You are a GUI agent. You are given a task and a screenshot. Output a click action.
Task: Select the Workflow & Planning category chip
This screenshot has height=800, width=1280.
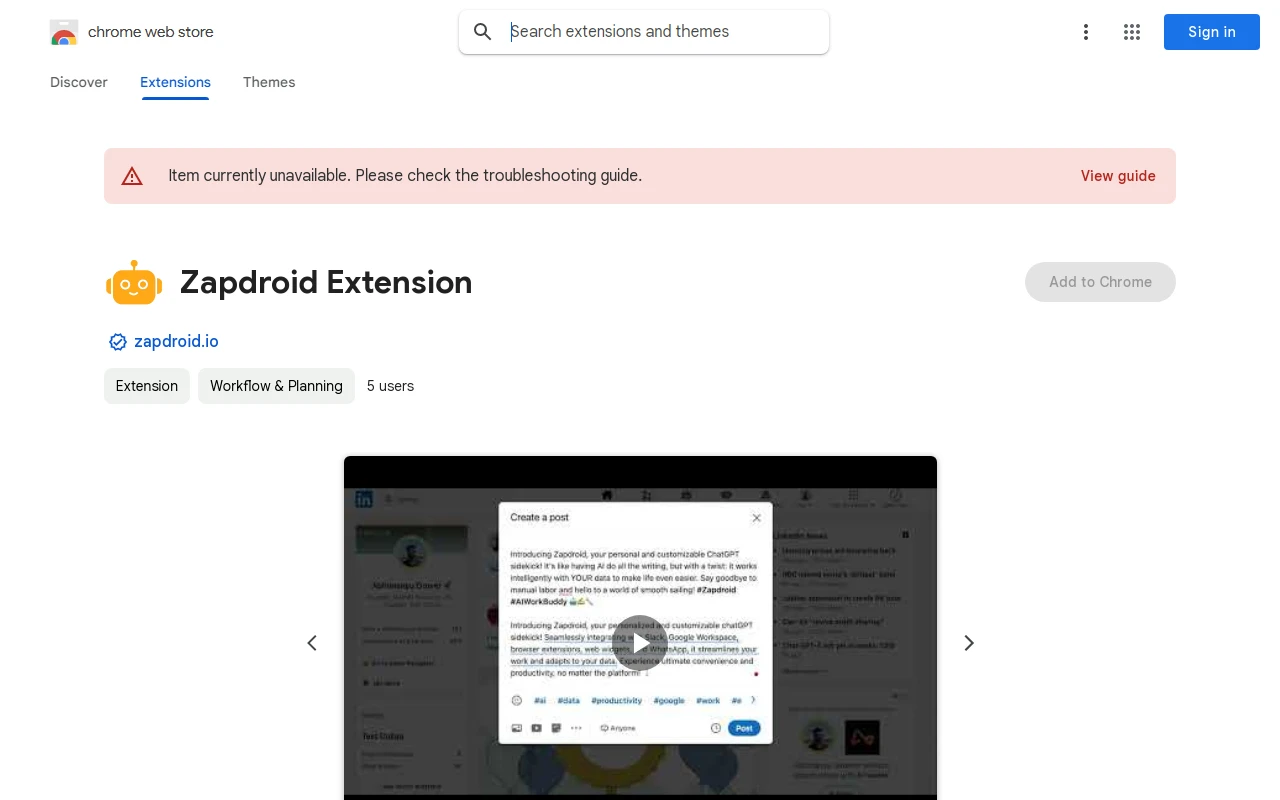click(276, 385)
